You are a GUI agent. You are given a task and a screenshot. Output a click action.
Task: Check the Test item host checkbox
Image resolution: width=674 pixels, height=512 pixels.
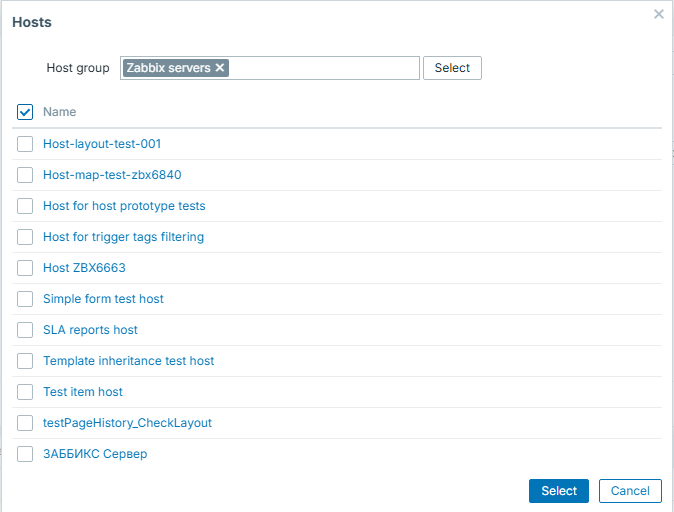tap(25, 392)
